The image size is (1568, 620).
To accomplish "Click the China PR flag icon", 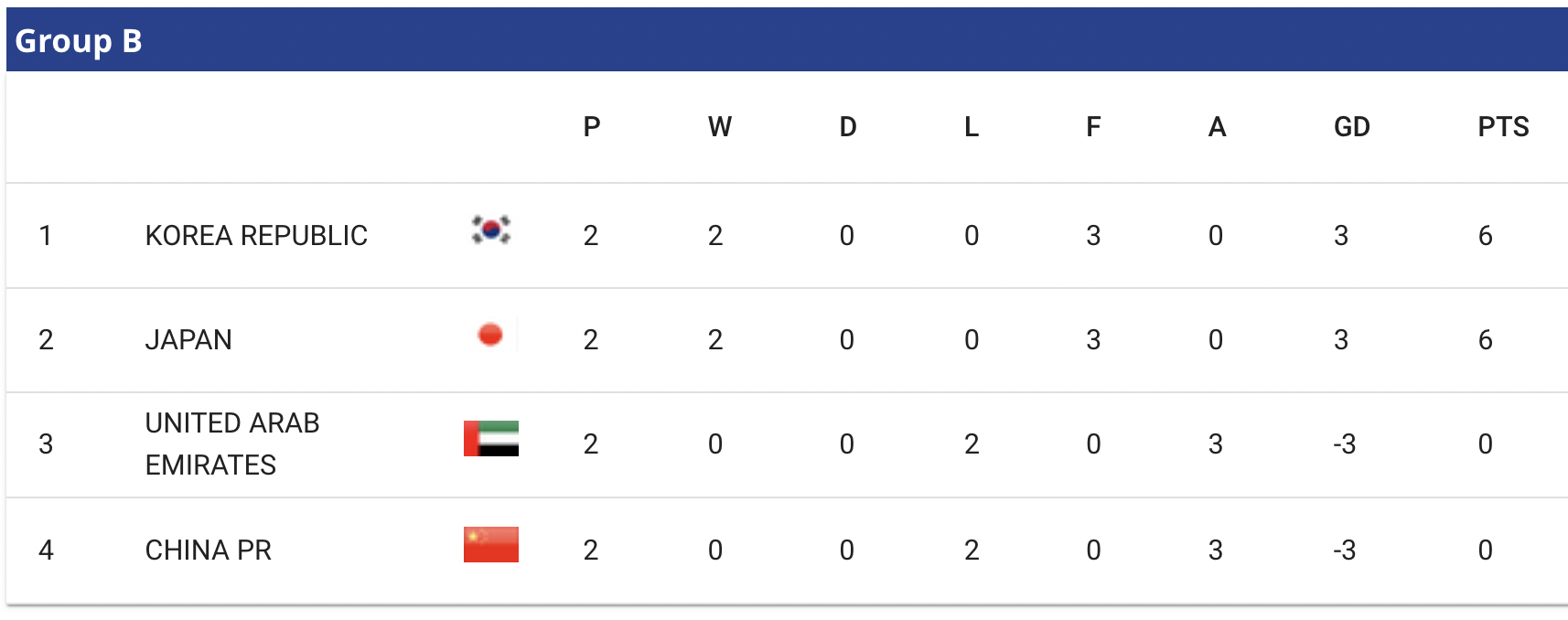I will point(491,544).
